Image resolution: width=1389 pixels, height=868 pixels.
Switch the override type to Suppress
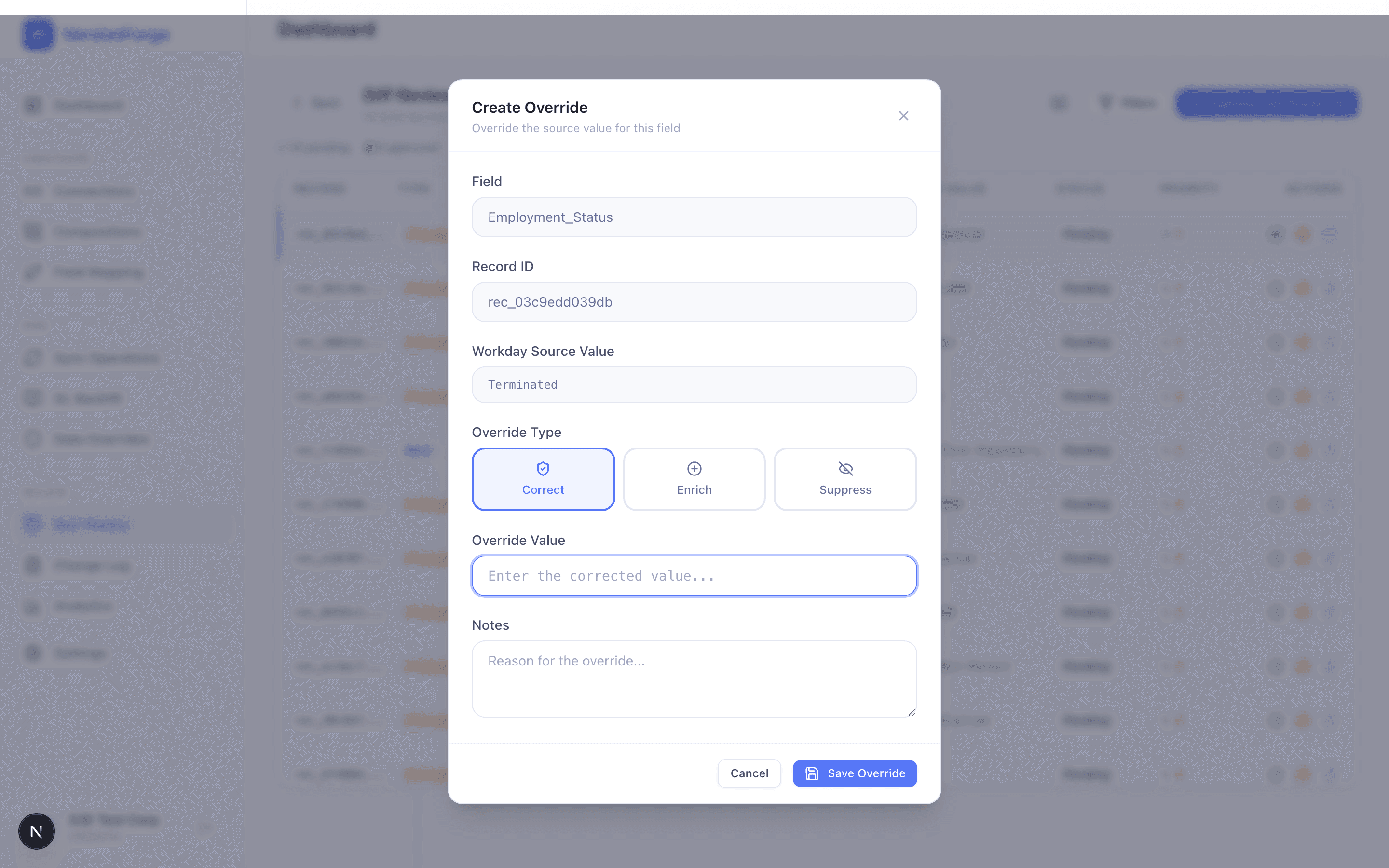(845, 479)
